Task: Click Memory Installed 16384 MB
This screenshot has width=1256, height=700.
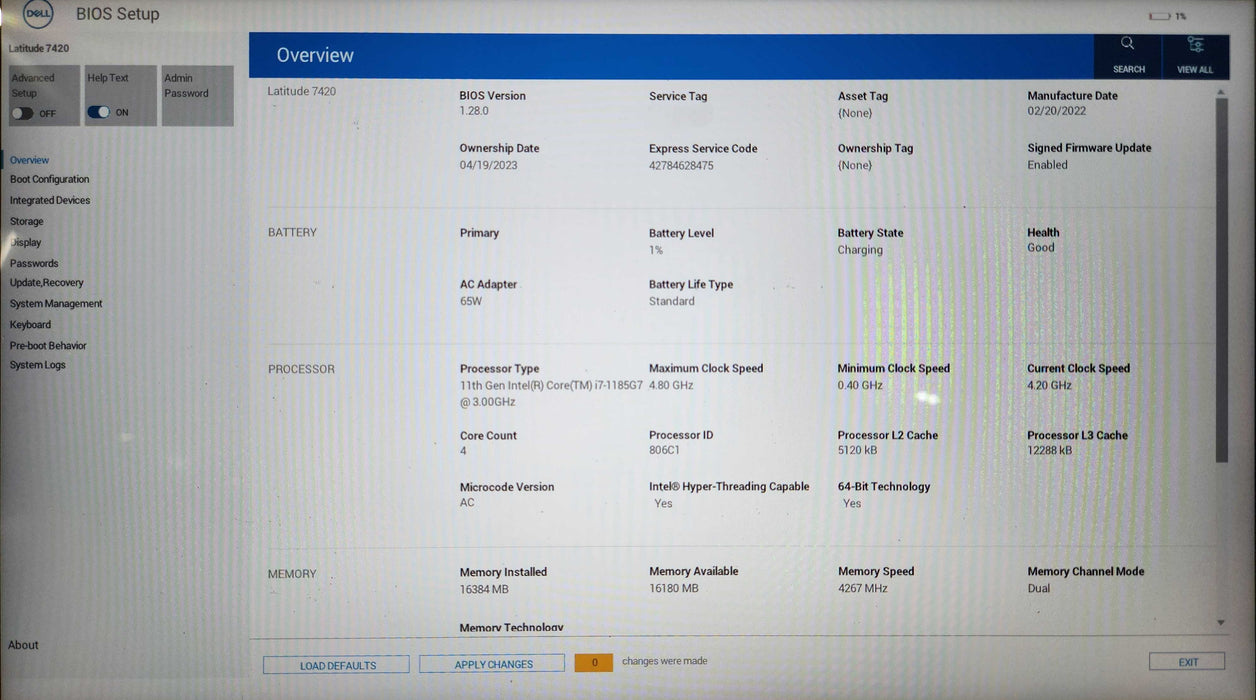Action: [484, 589]
